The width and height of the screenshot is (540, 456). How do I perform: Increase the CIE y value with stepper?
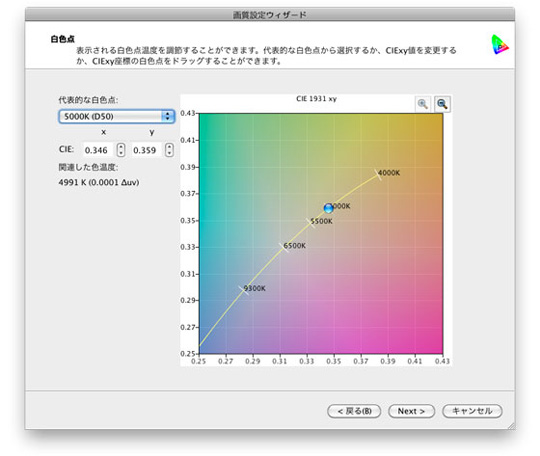point(169,147)
